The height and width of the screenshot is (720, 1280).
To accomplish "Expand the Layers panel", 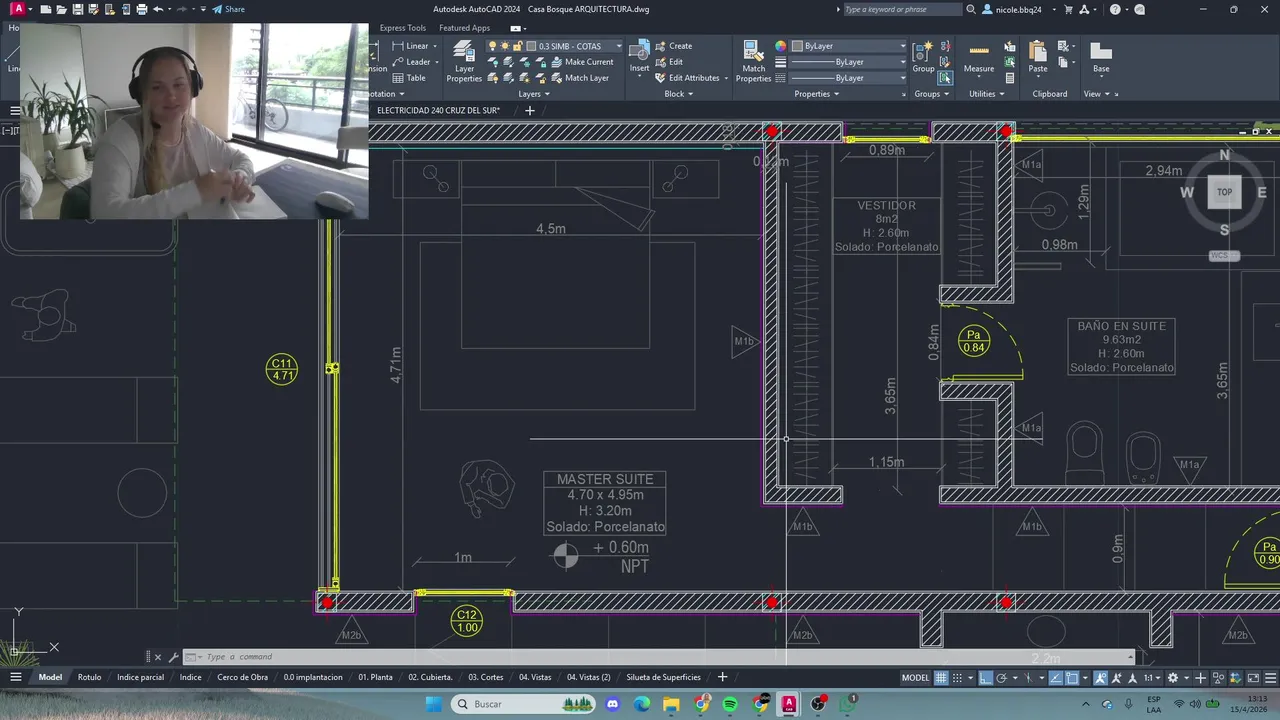I will 534,94.
